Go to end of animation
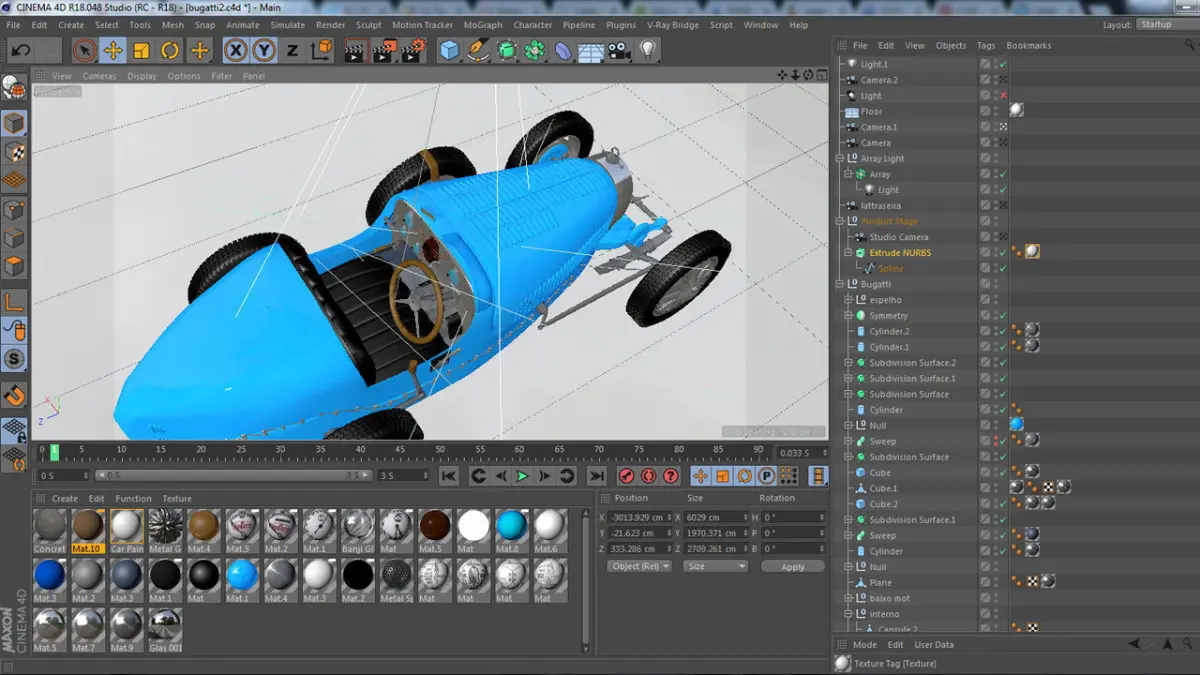This screenshot has width=1200, height=675. [x=597, y=476]
